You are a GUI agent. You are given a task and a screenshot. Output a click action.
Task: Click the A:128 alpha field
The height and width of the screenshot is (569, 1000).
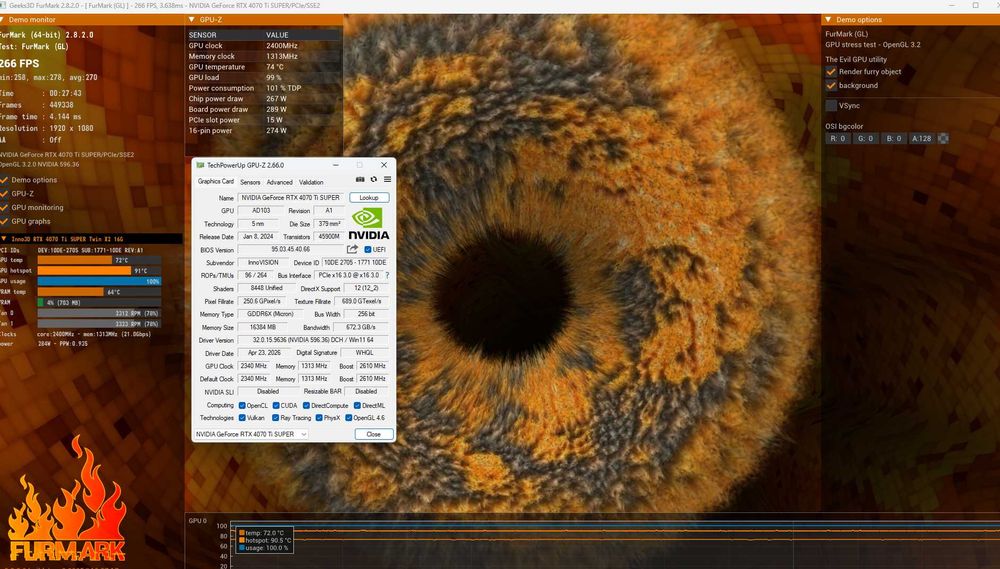922,138
